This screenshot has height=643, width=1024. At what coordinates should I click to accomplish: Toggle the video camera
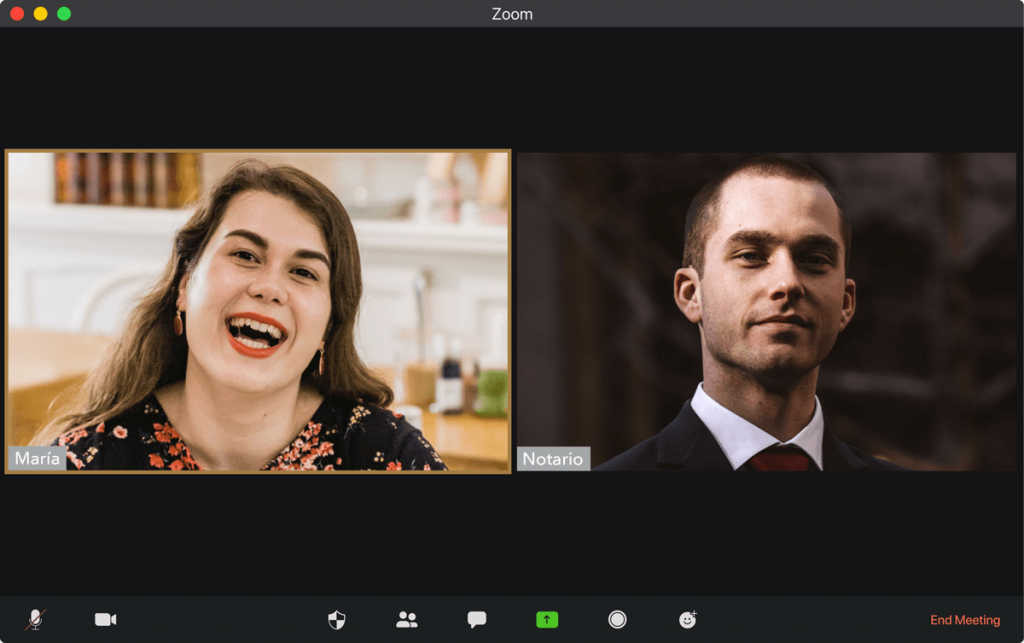coord(105,619)
